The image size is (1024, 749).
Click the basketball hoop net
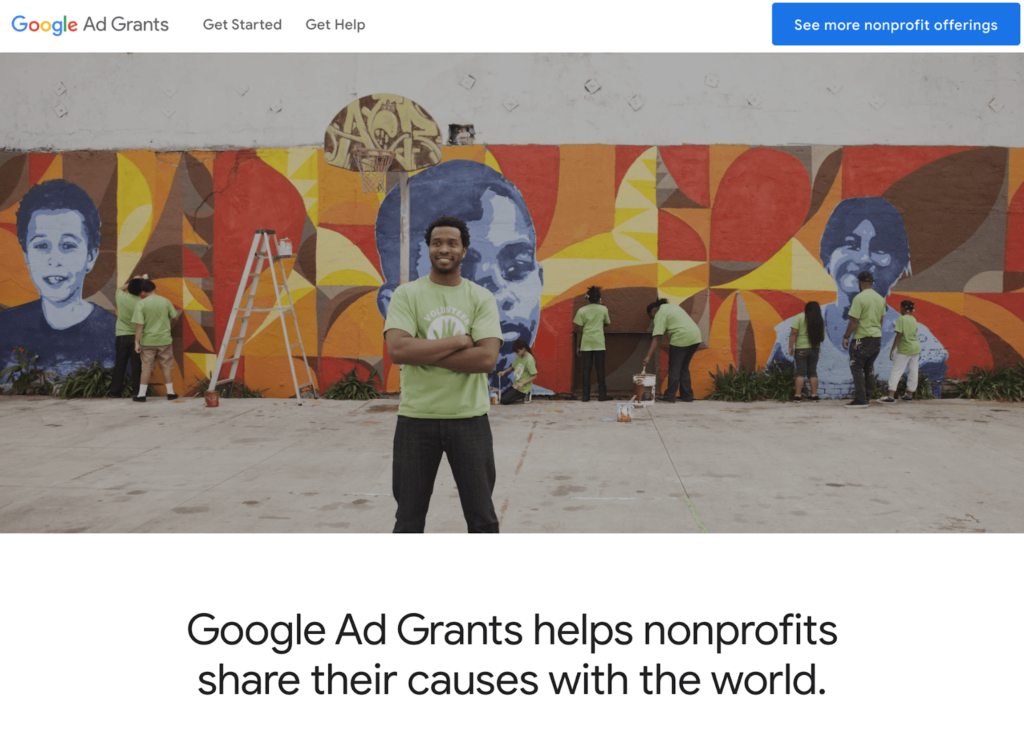coord(374,170)
